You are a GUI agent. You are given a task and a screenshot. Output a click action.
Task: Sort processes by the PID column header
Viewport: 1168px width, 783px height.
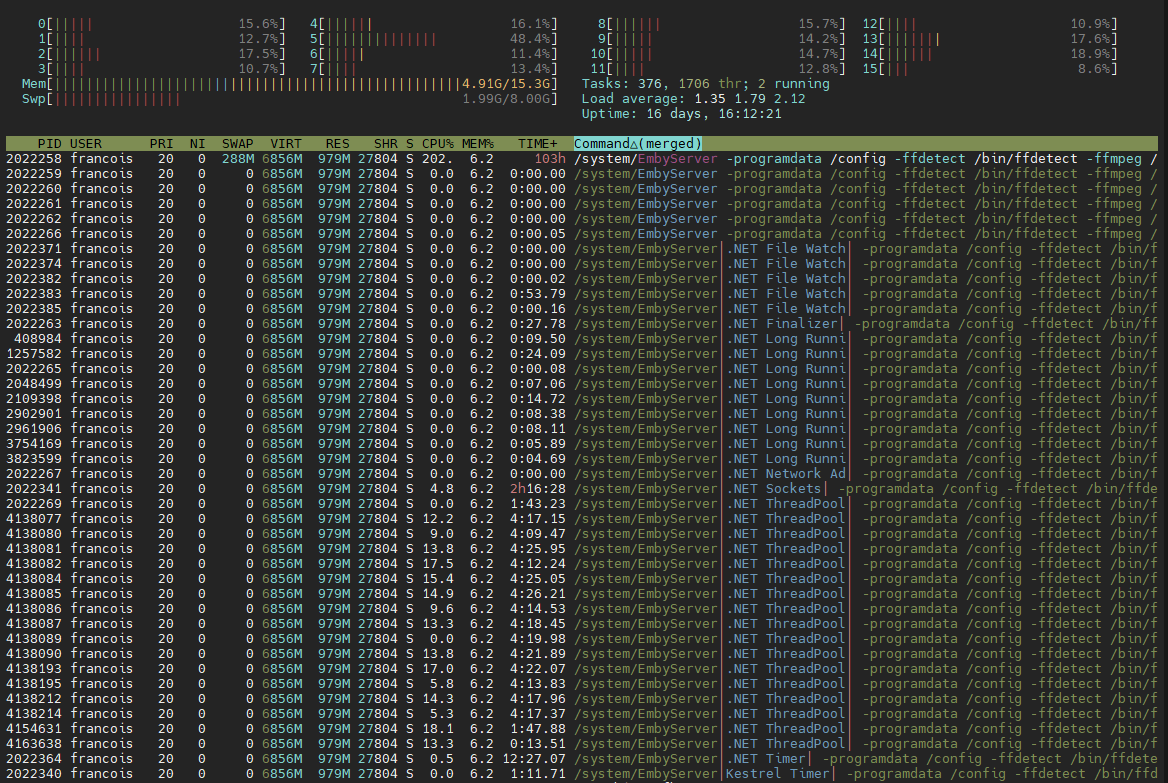point(49,144)
